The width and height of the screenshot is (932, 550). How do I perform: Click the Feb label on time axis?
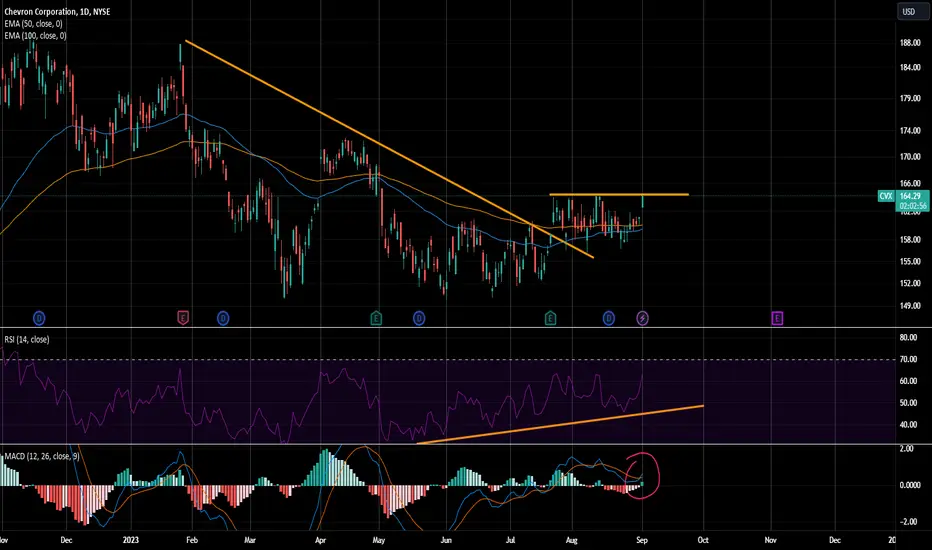click(x=191, y=540)
